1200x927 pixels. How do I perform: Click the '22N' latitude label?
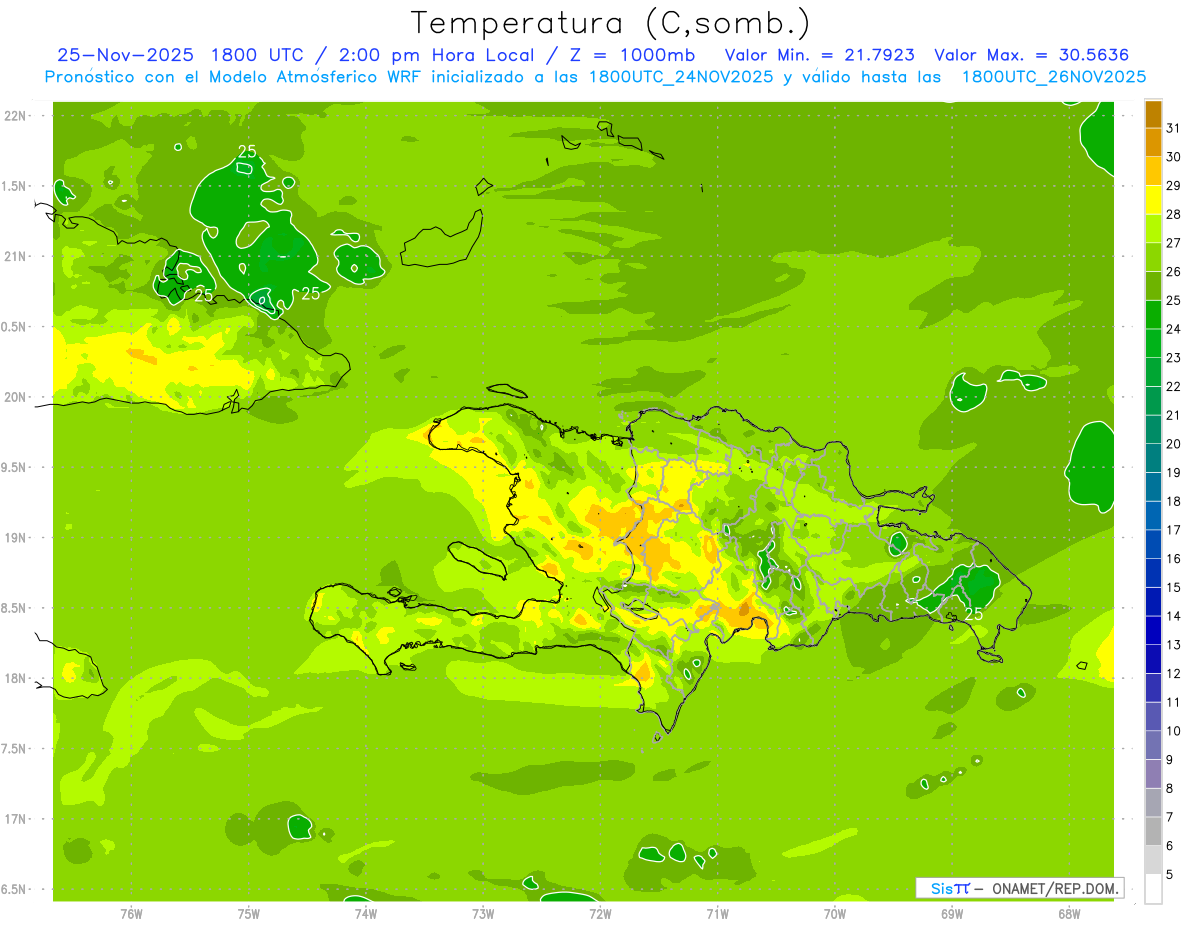[16, 116]
